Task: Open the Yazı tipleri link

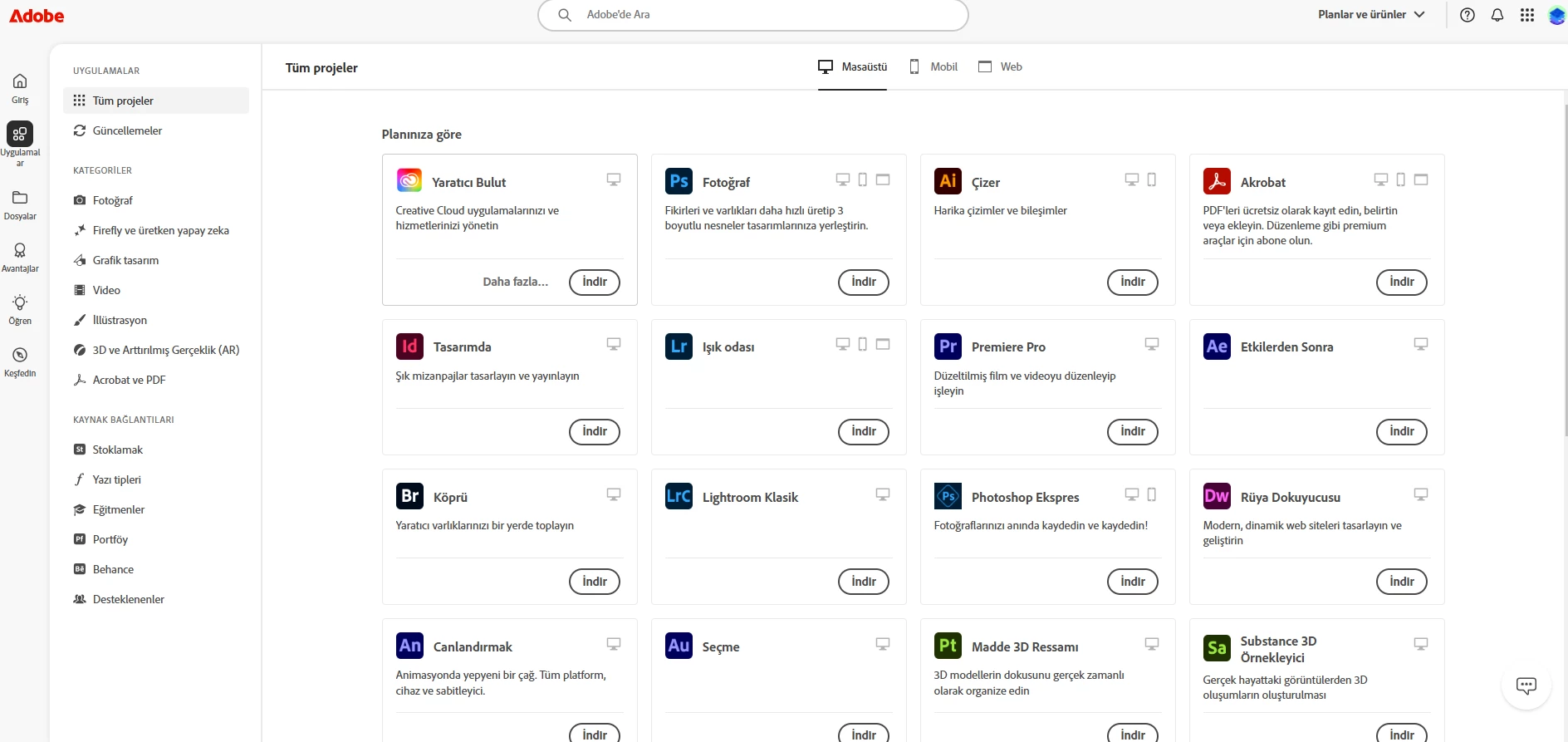Action: coord(156,479)
